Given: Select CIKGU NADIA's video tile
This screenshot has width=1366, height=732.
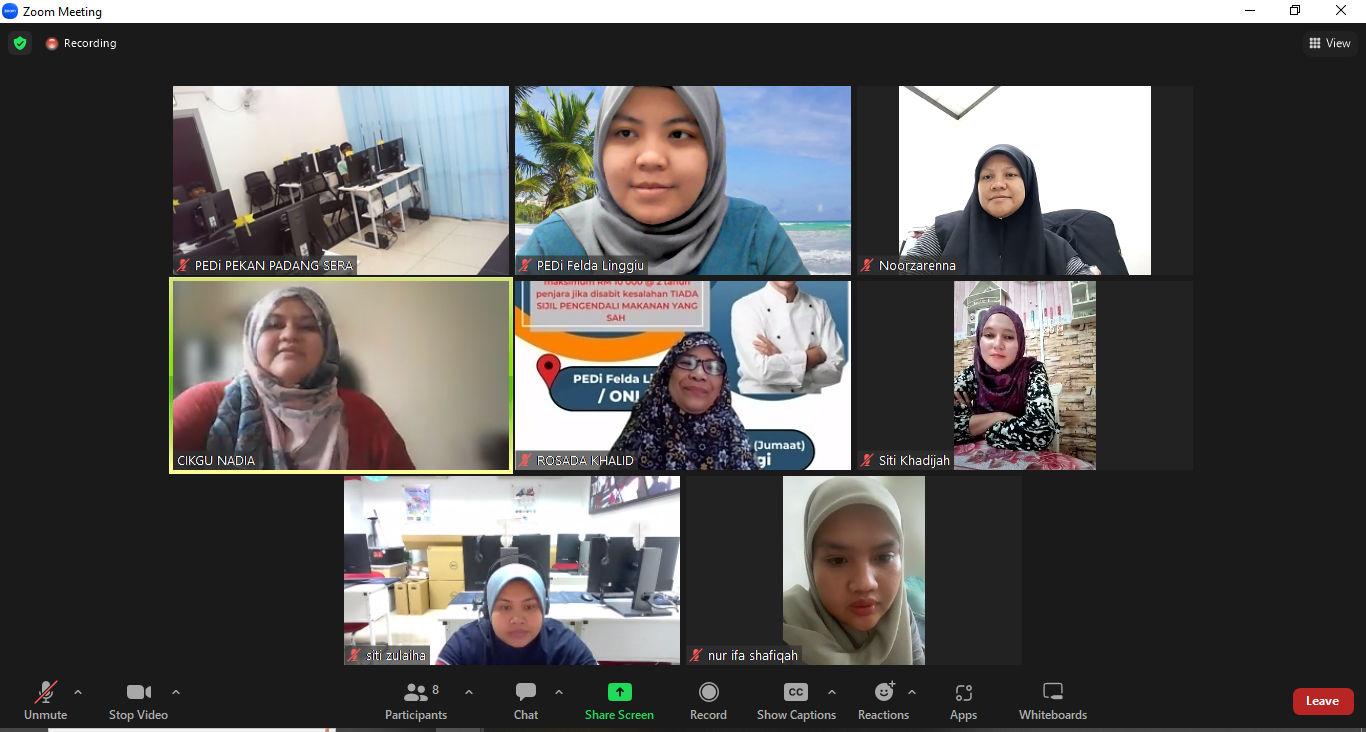Looking at the screenshot, I should click(x=341, y=375).
